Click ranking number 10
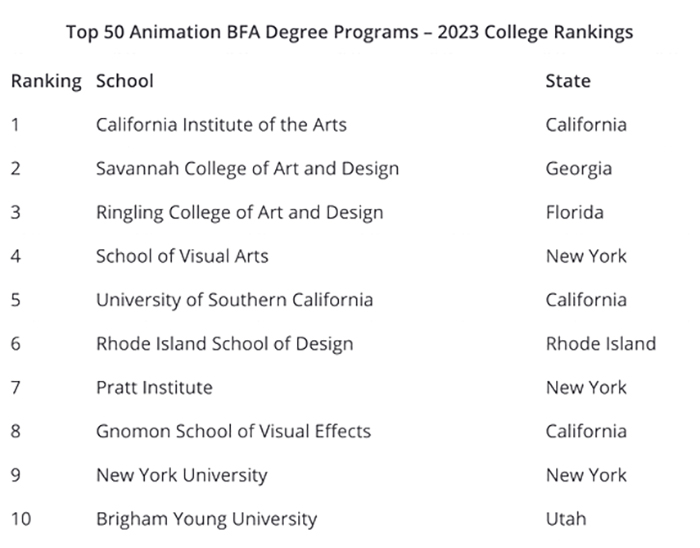700x548 pixels. pyautogui.click(x=21, y=519)
